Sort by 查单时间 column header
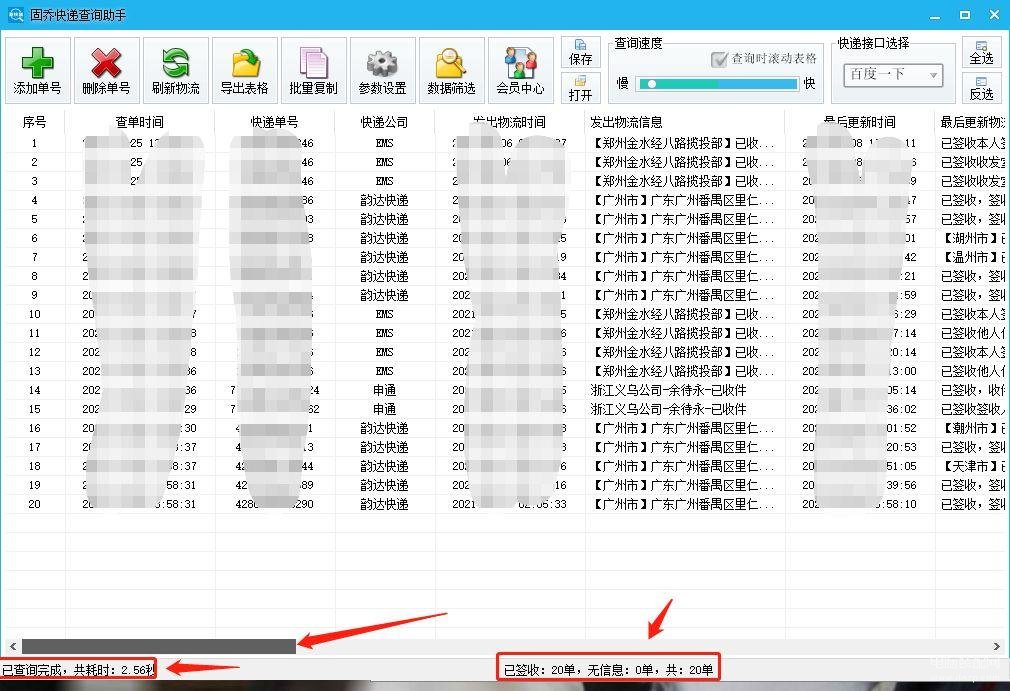 [140, 122]
